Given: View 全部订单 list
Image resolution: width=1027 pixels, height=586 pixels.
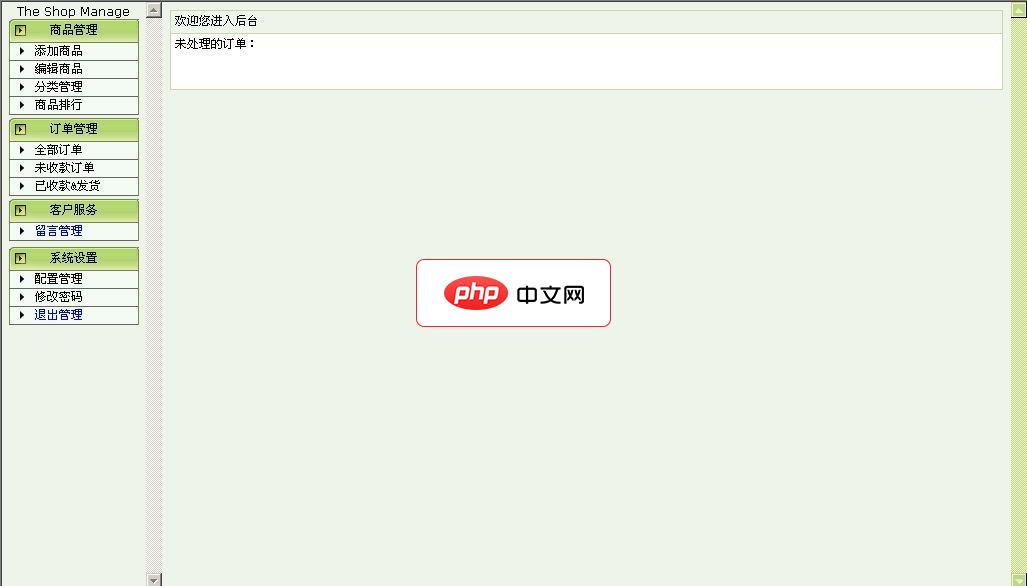Looking at the screenshot, I should pyautogui.click(x=58, y=150).
